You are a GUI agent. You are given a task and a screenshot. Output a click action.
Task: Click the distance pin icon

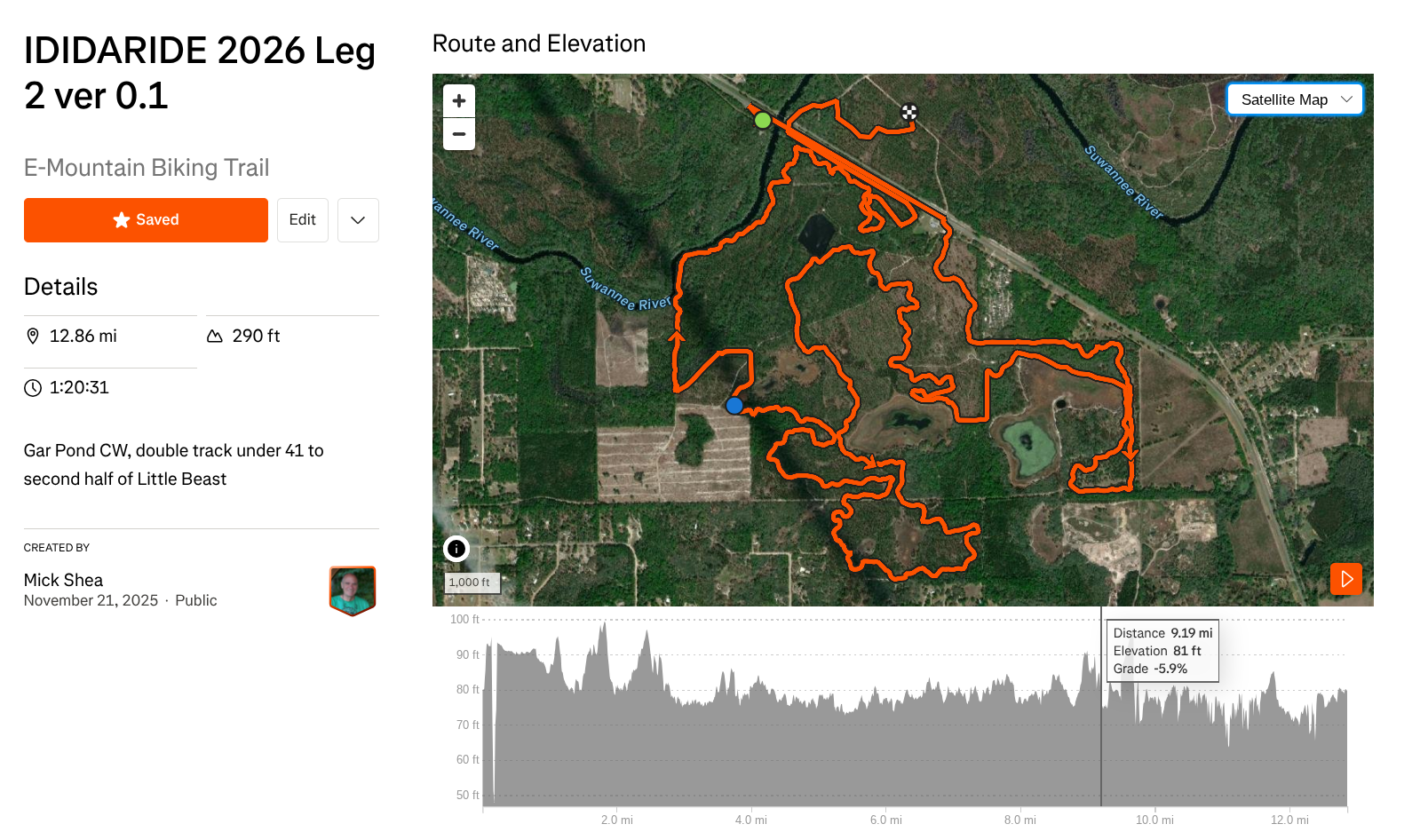[x=33, y=336]
